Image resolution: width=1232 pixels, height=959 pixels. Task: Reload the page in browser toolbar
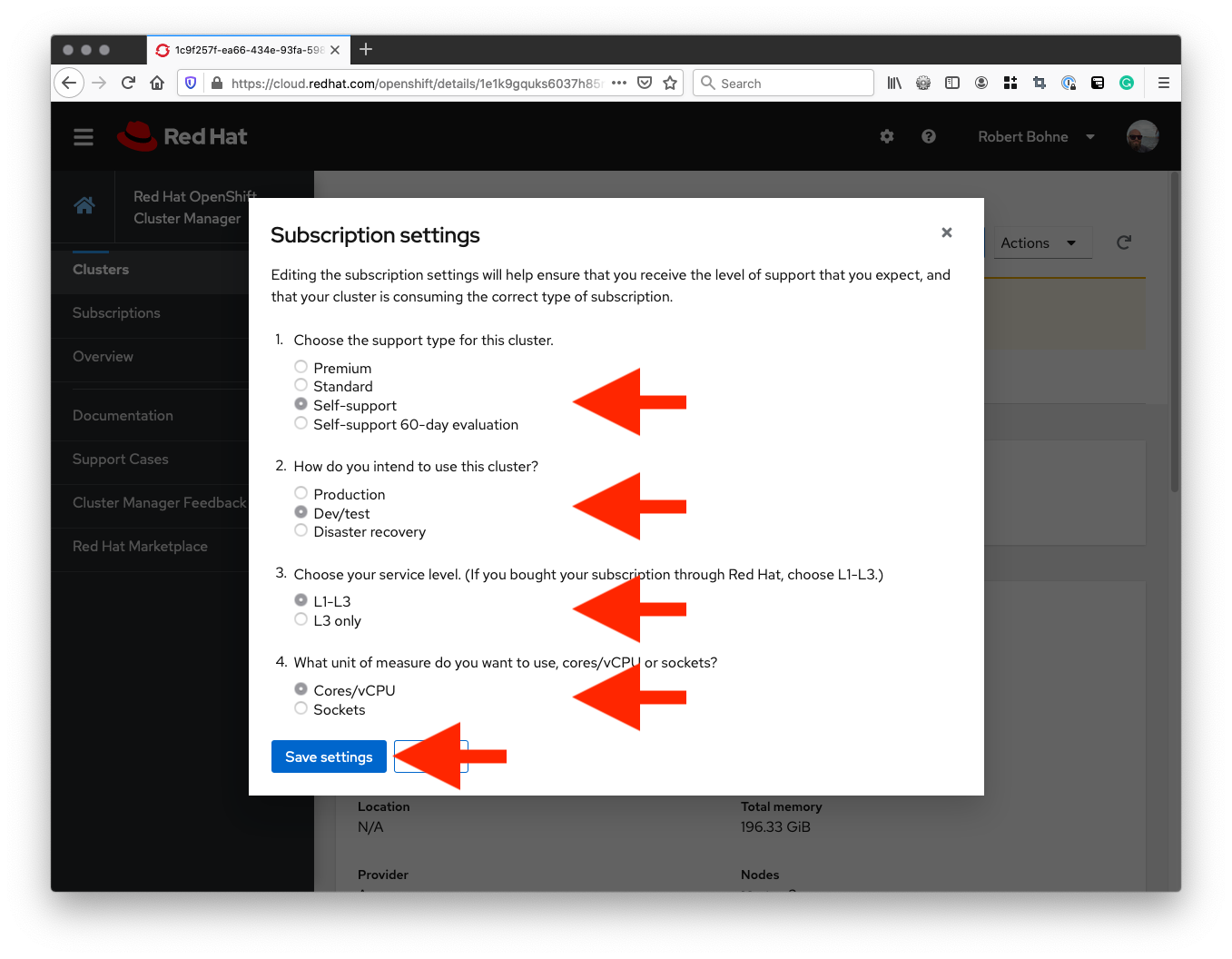pos(128,84)
